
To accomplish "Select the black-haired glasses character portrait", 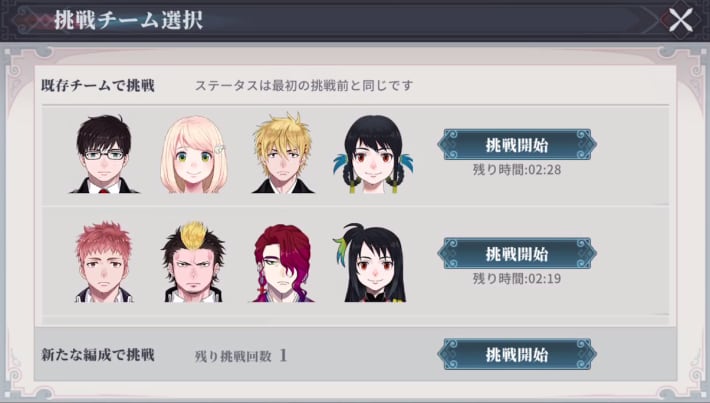I will (x=104, y=154).
